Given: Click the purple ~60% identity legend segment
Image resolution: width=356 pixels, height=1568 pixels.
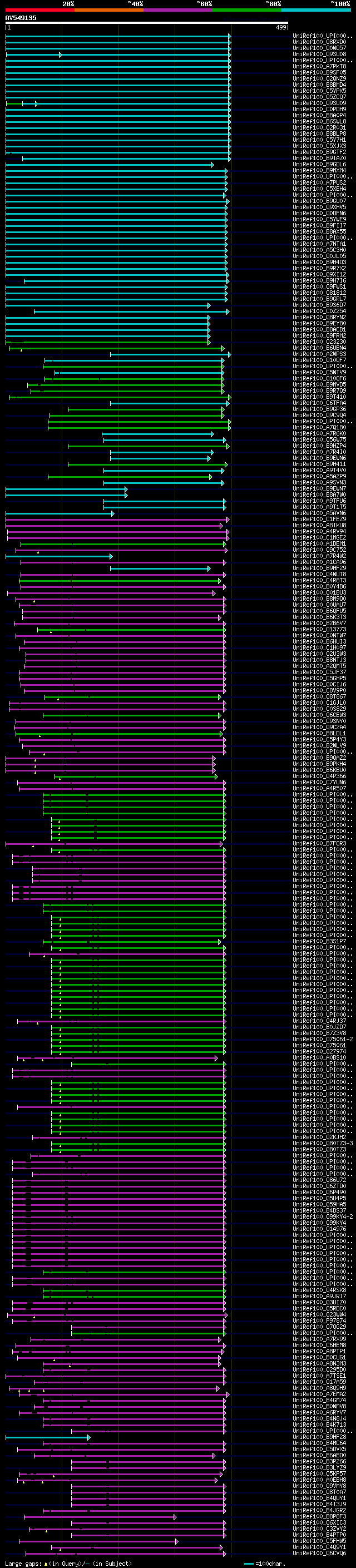Looking at the screenshot, I should [179, 10].
